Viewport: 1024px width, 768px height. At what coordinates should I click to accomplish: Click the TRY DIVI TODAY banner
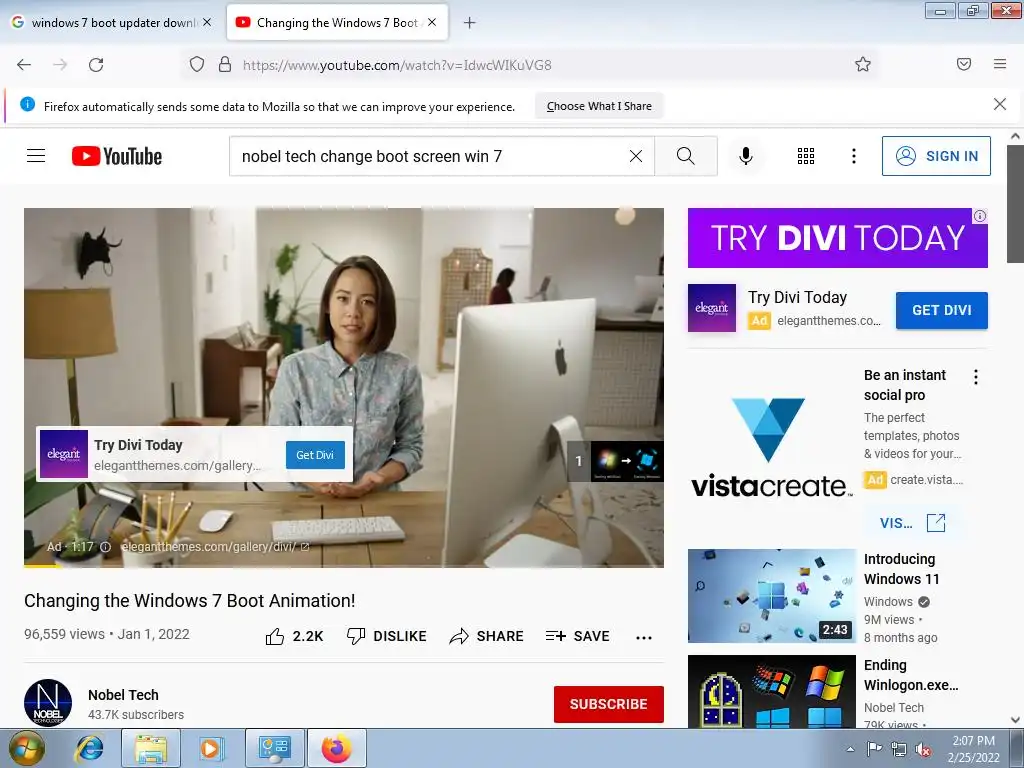click(837, 238)
